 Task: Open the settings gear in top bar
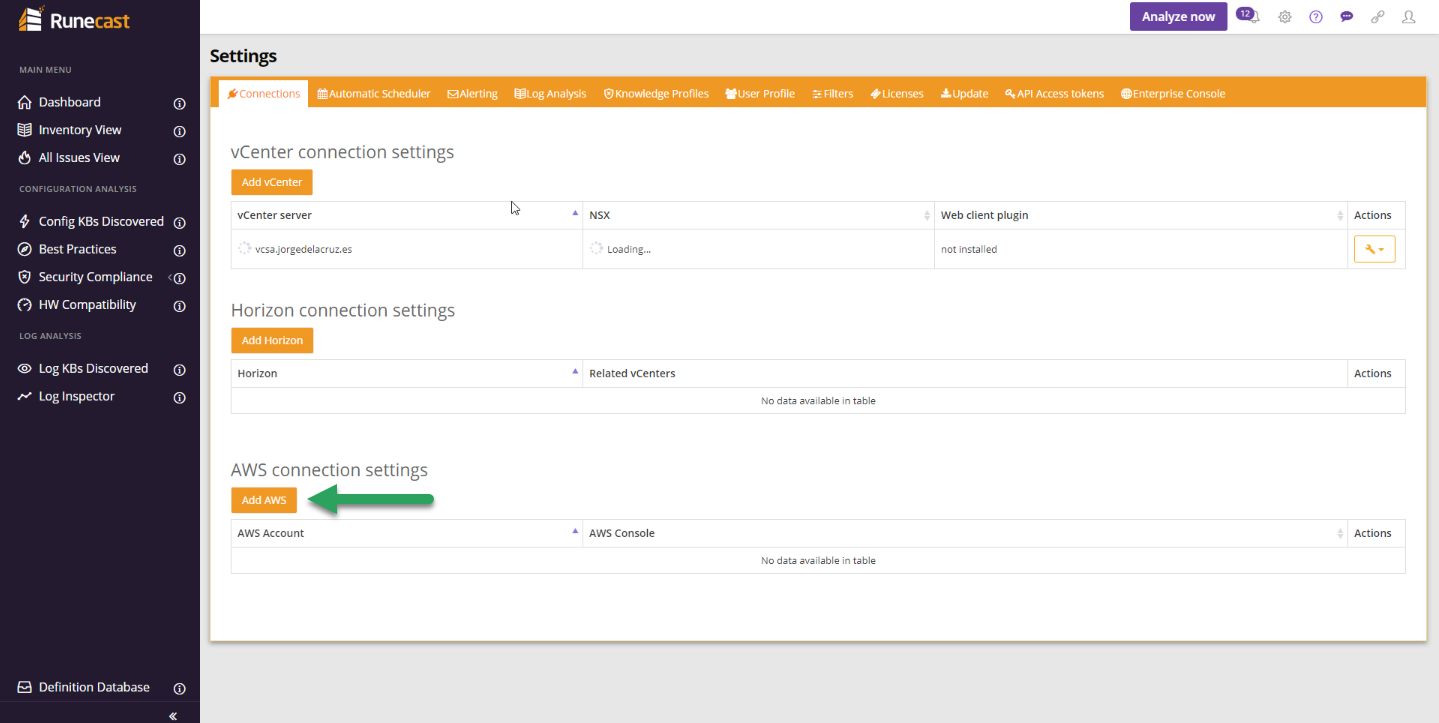[x=1285, y=17]
